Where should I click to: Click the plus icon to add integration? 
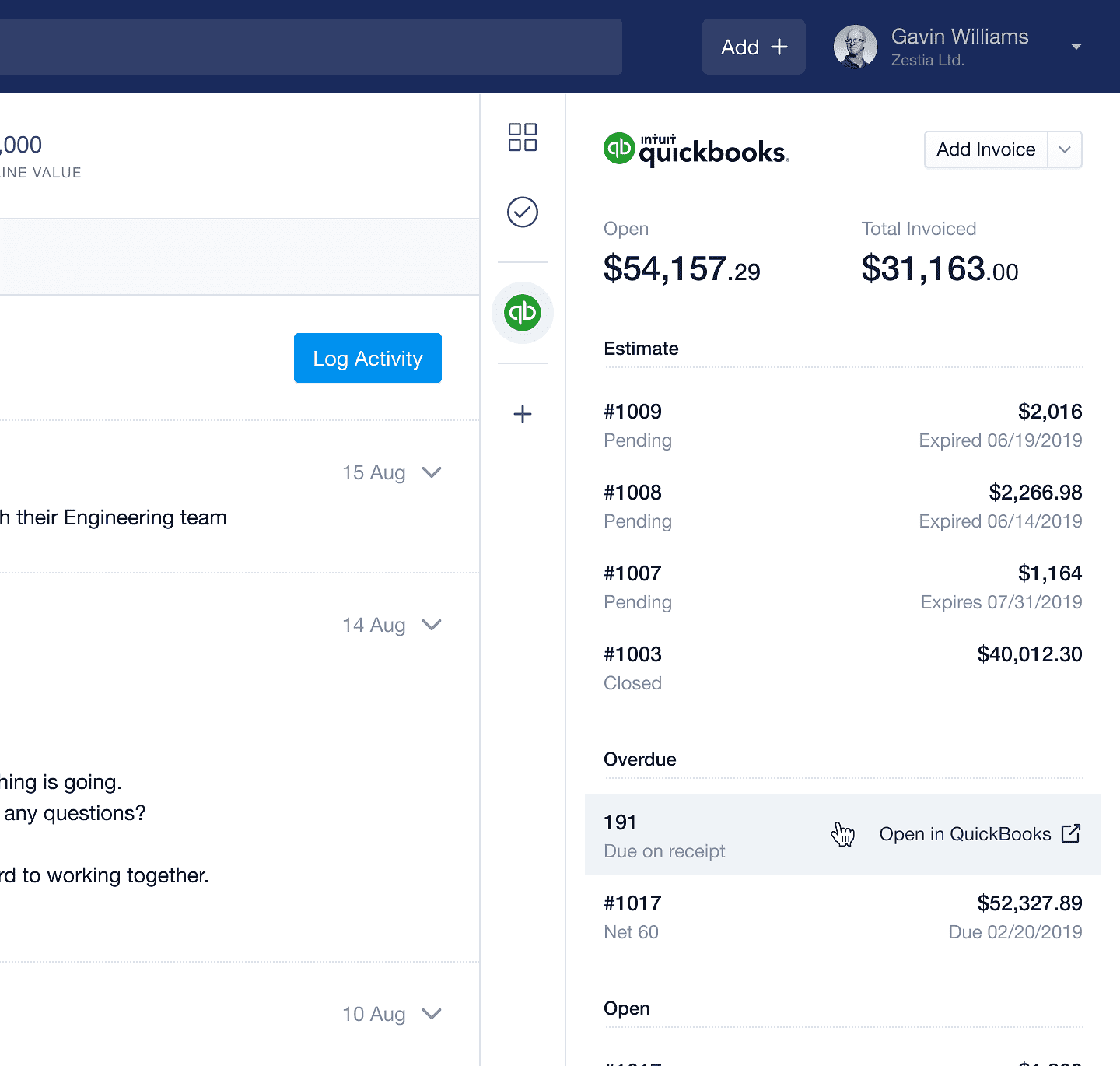pos(523,414)
